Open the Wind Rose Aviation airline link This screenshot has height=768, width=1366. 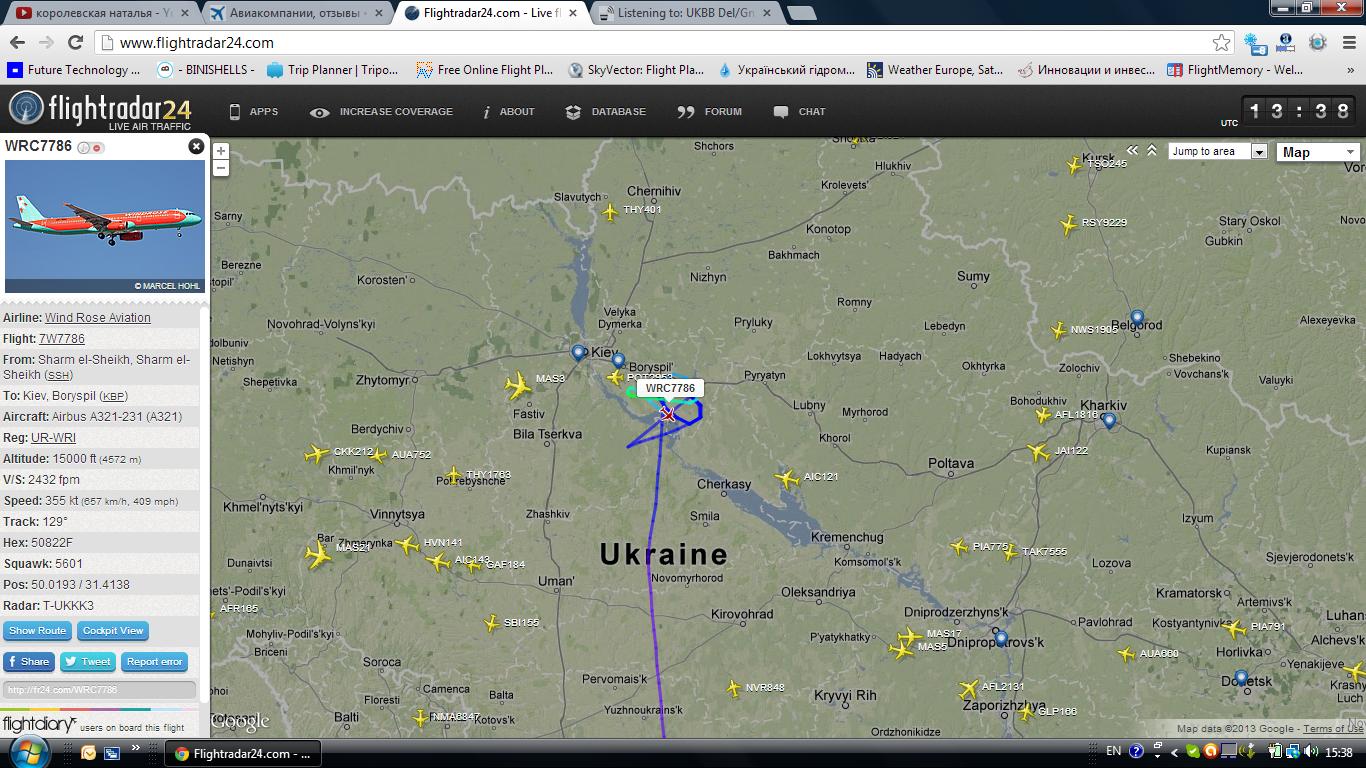click(98, 318)
